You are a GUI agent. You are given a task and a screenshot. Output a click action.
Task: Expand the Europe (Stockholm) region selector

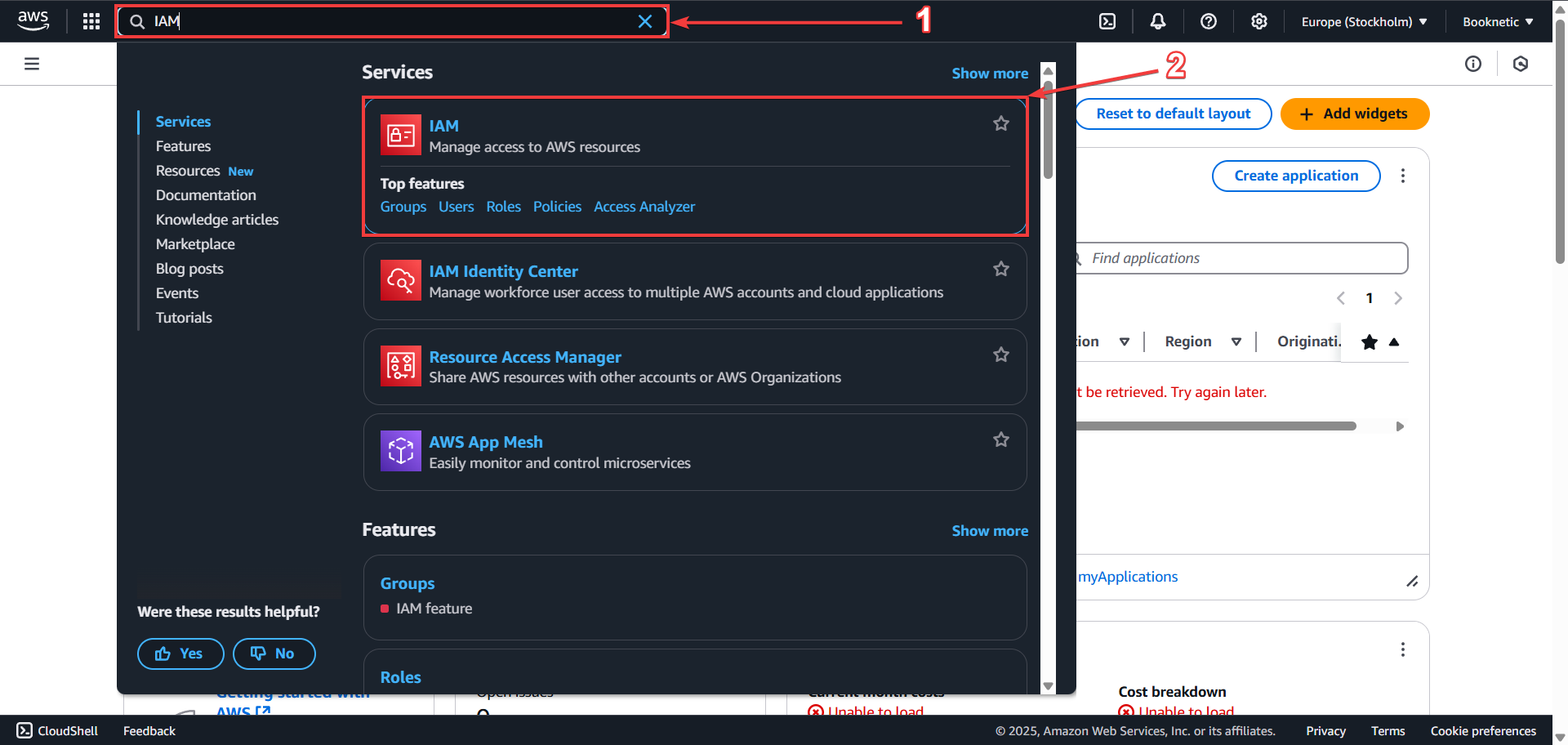[1364, 22]
